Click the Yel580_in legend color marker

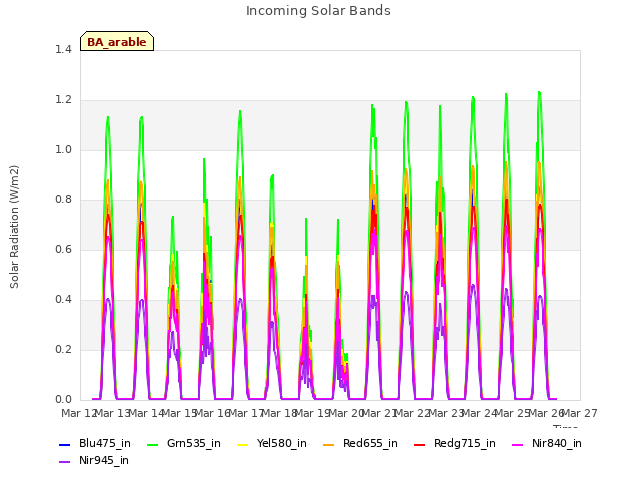tap(242, 444)
